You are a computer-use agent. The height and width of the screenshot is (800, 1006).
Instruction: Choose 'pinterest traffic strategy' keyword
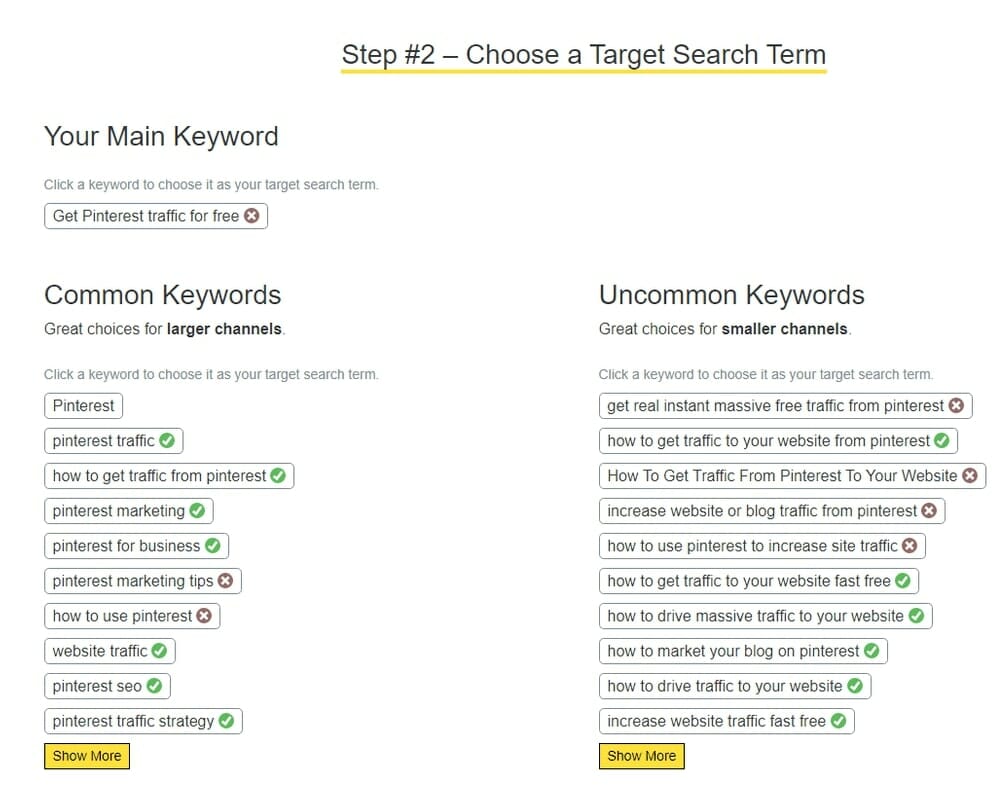[x=132, y=721]
